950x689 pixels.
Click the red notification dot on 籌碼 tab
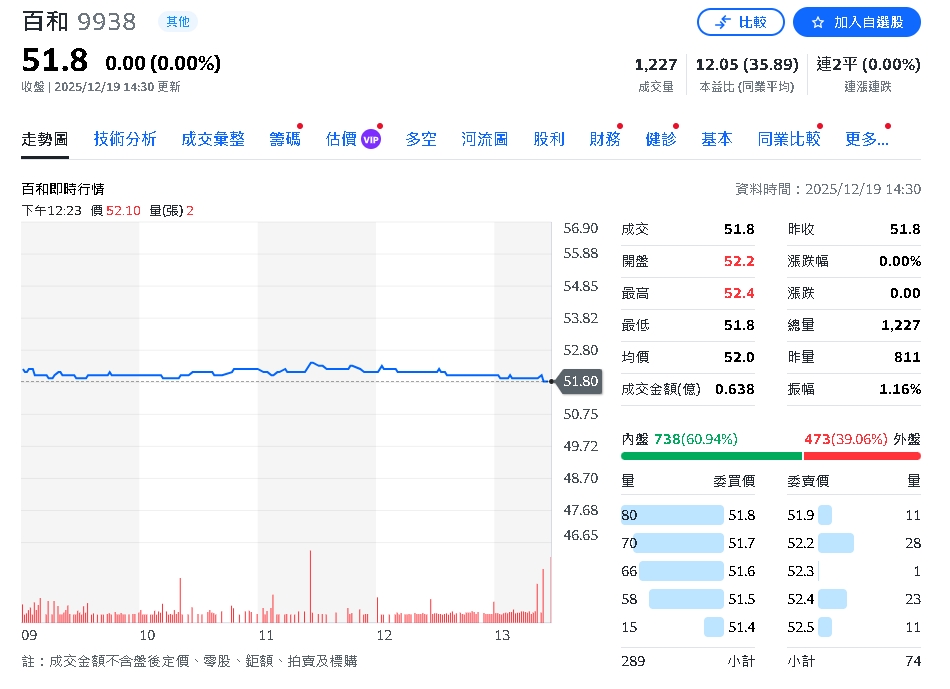click(298, 128)
